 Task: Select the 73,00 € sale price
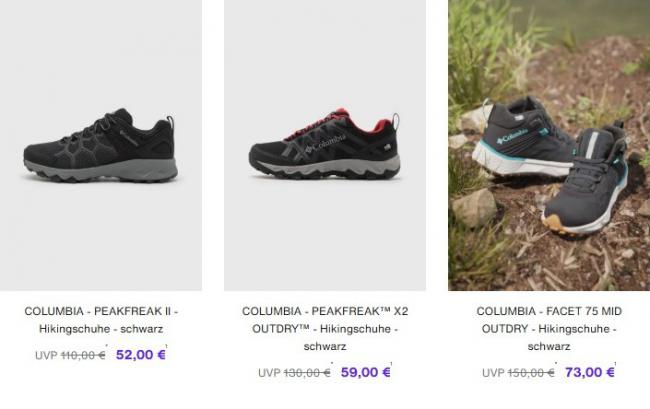point(589,372)
